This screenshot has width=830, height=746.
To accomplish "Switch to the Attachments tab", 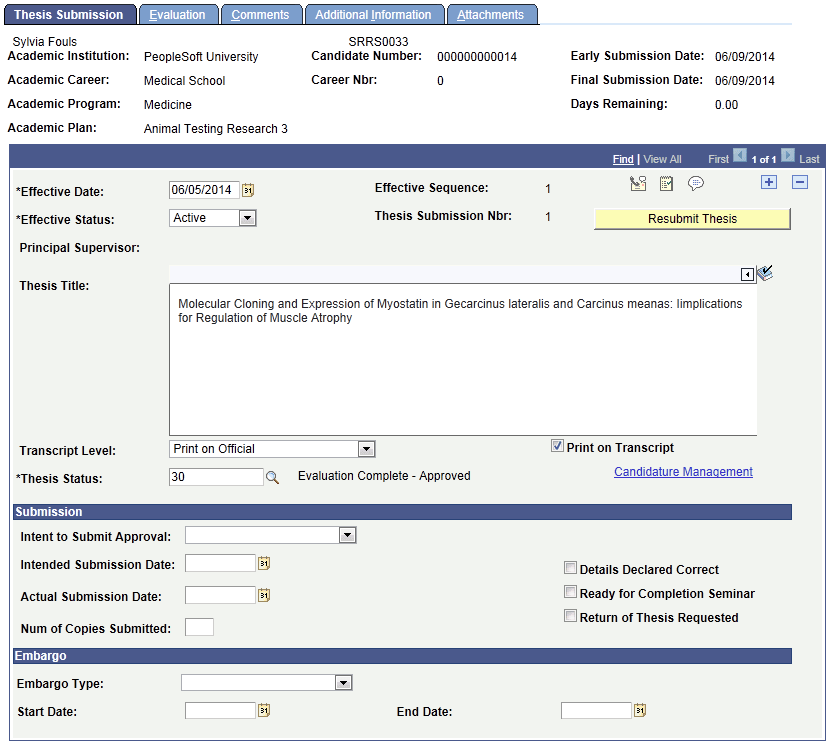I will (492, 14).
